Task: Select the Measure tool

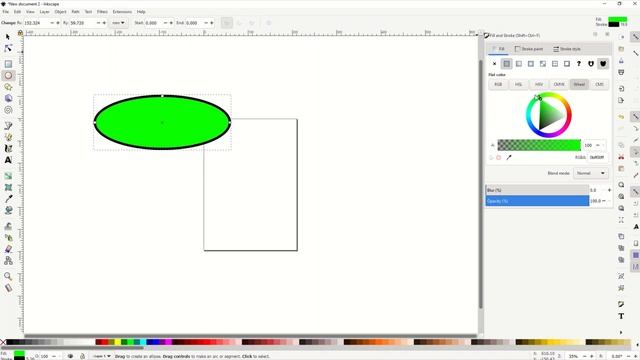Action: pos(8,288)
